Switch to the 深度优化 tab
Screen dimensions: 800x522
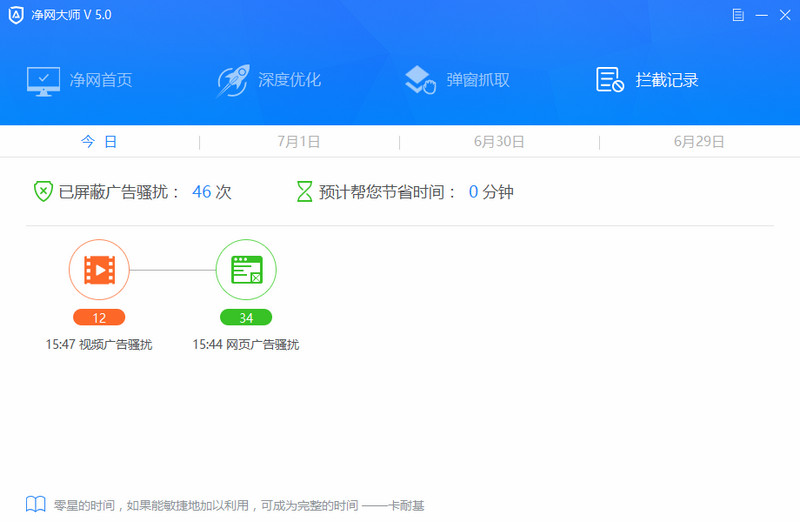269,80
